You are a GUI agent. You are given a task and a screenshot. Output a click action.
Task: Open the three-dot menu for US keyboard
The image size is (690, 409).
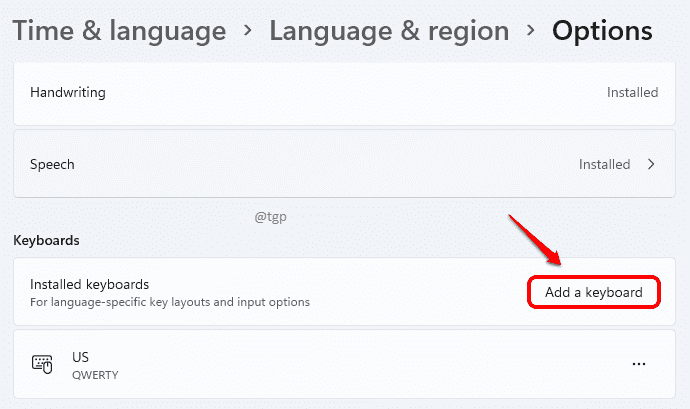639,365
